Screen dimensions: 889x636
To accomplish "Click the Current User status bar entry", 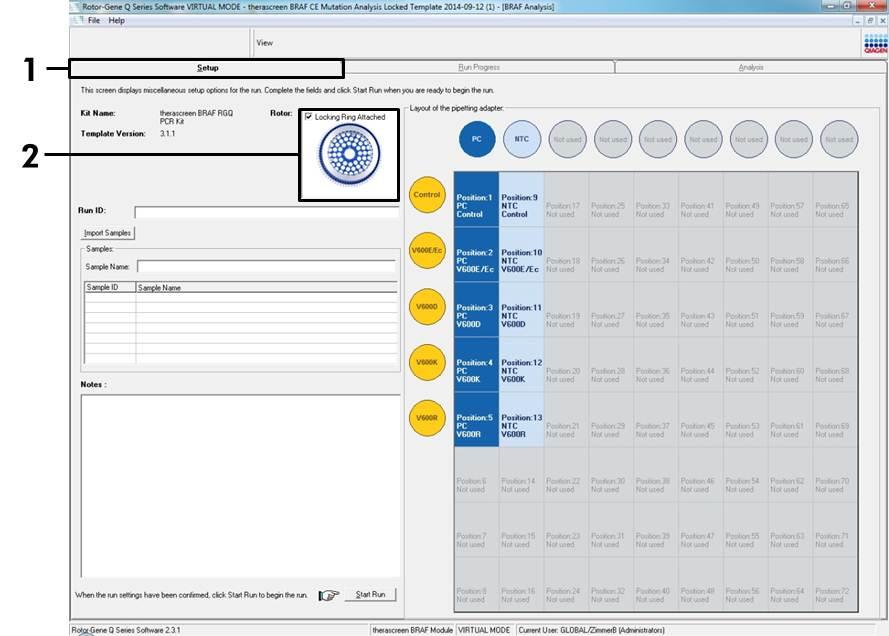I will pos(591,630).
